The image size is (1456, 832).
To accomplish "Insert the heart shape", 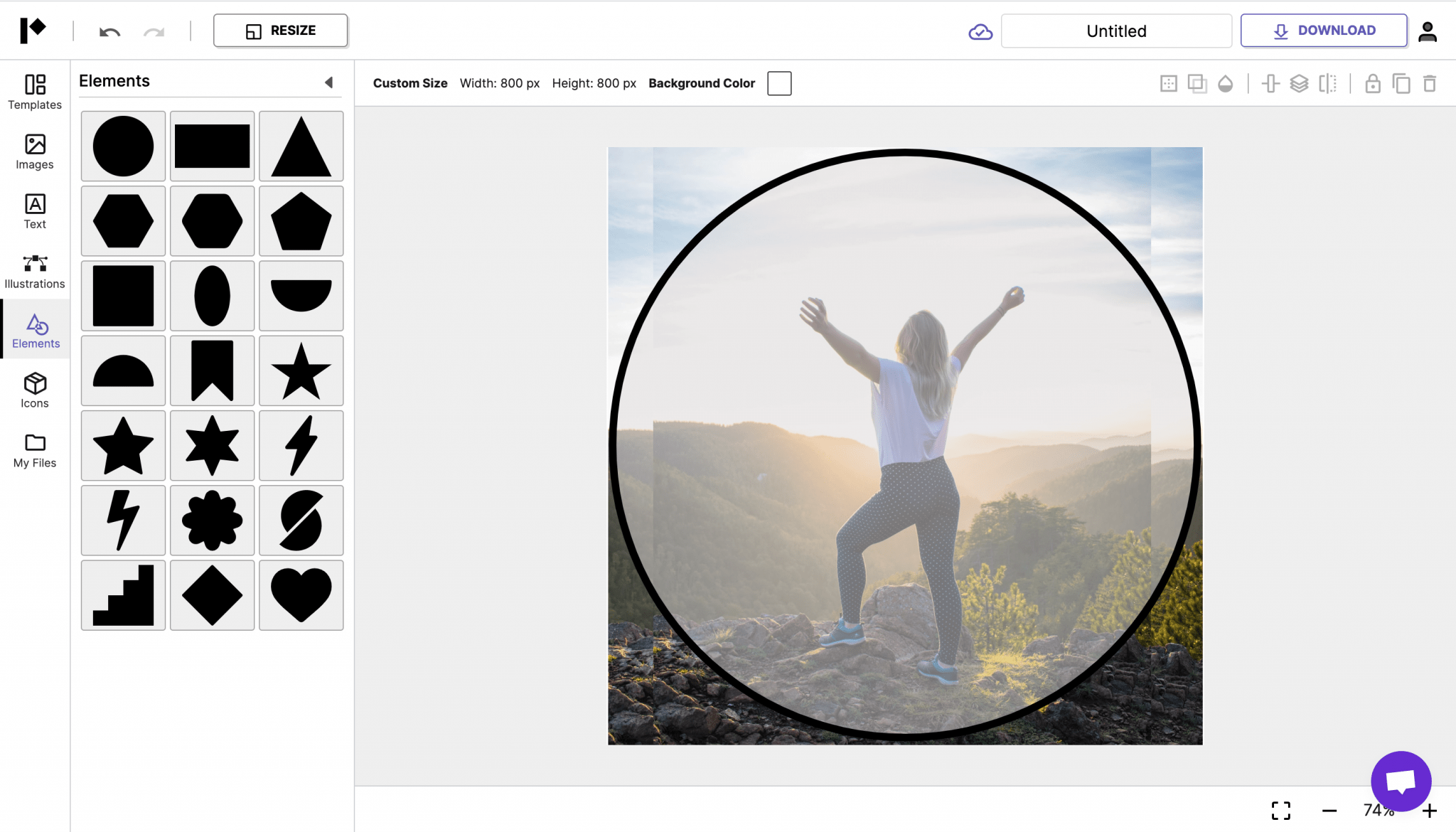I will click(x=301, y=595).
